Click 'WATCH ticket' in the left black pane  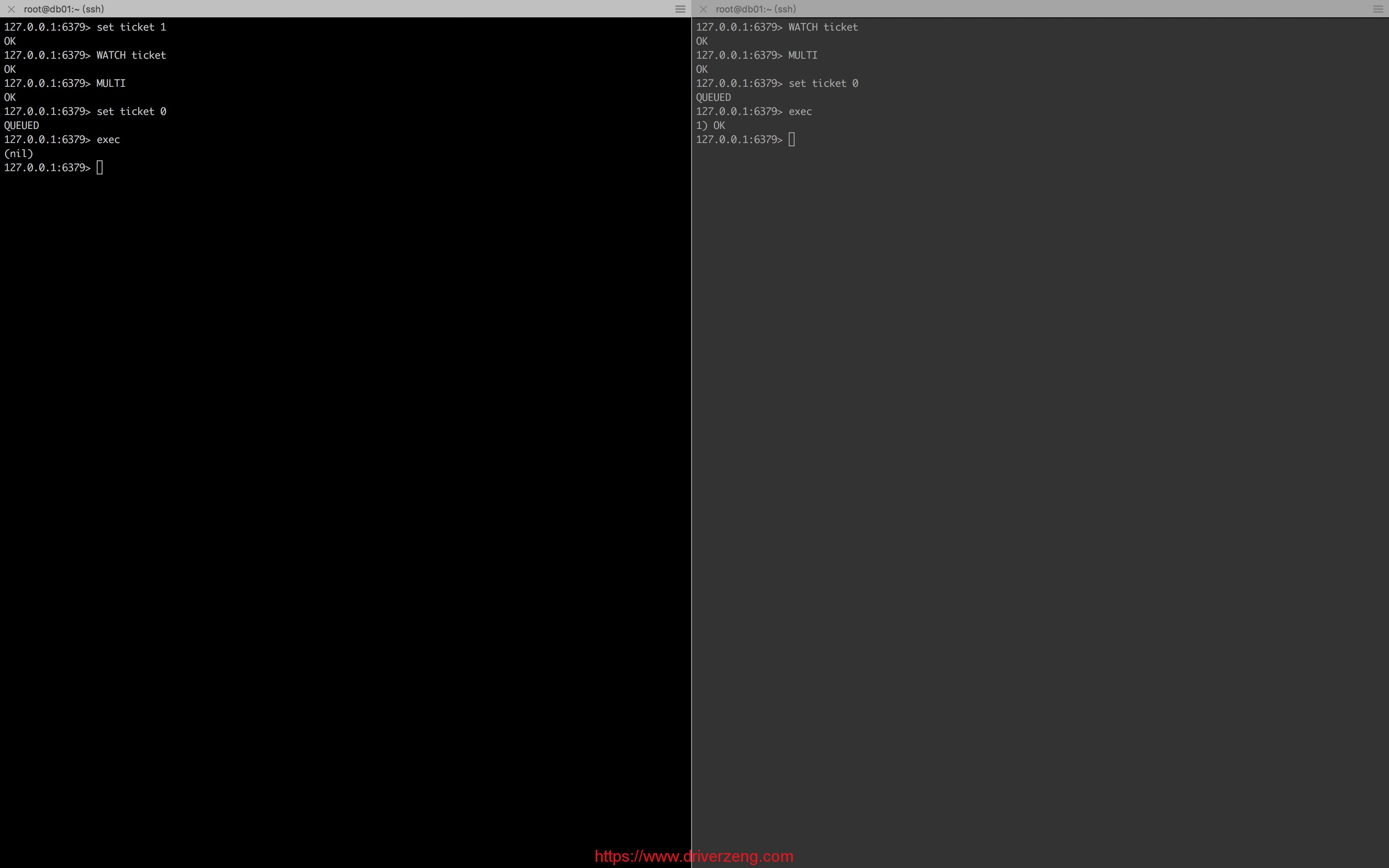click(131, 55)
